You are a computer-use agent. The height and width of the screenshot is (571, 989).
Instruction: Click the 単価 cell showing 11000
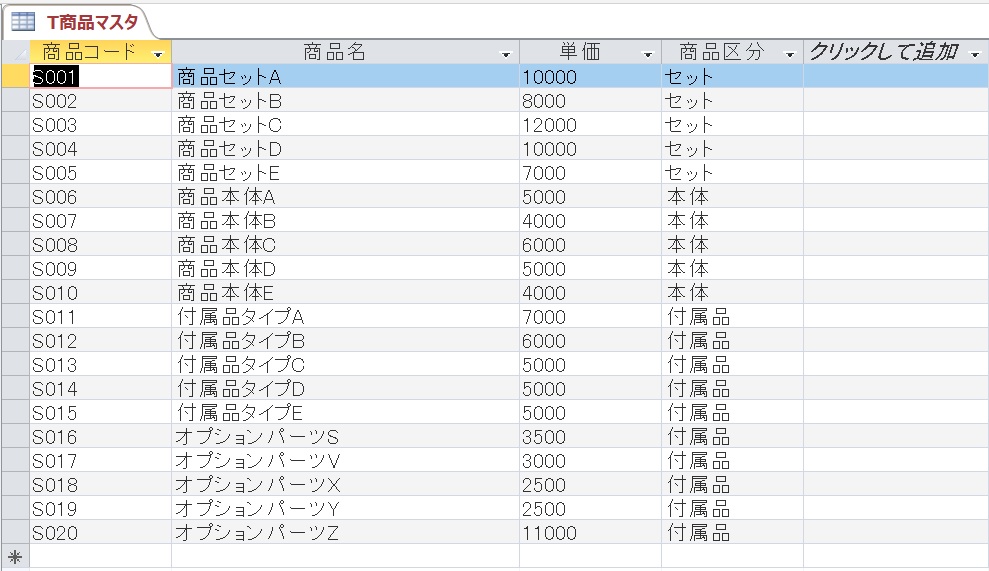point(590,533)
